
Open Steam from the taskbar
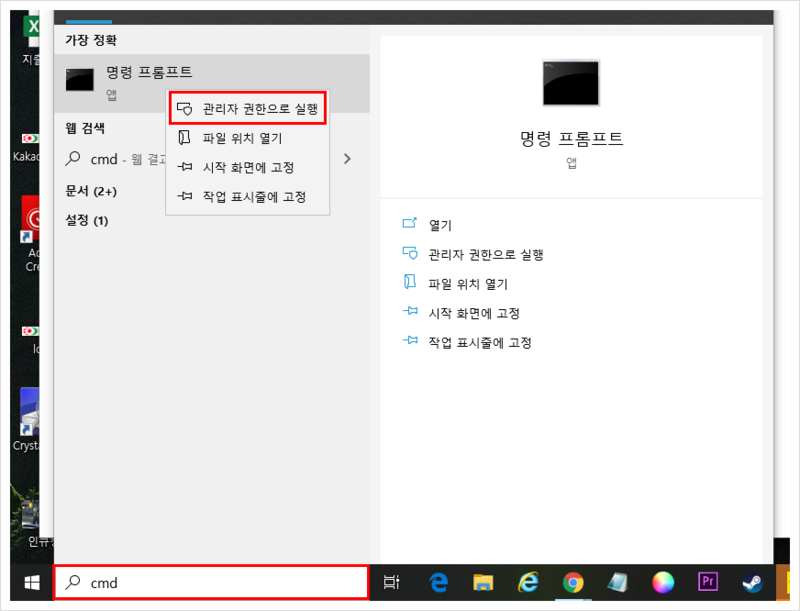[752, 582]
